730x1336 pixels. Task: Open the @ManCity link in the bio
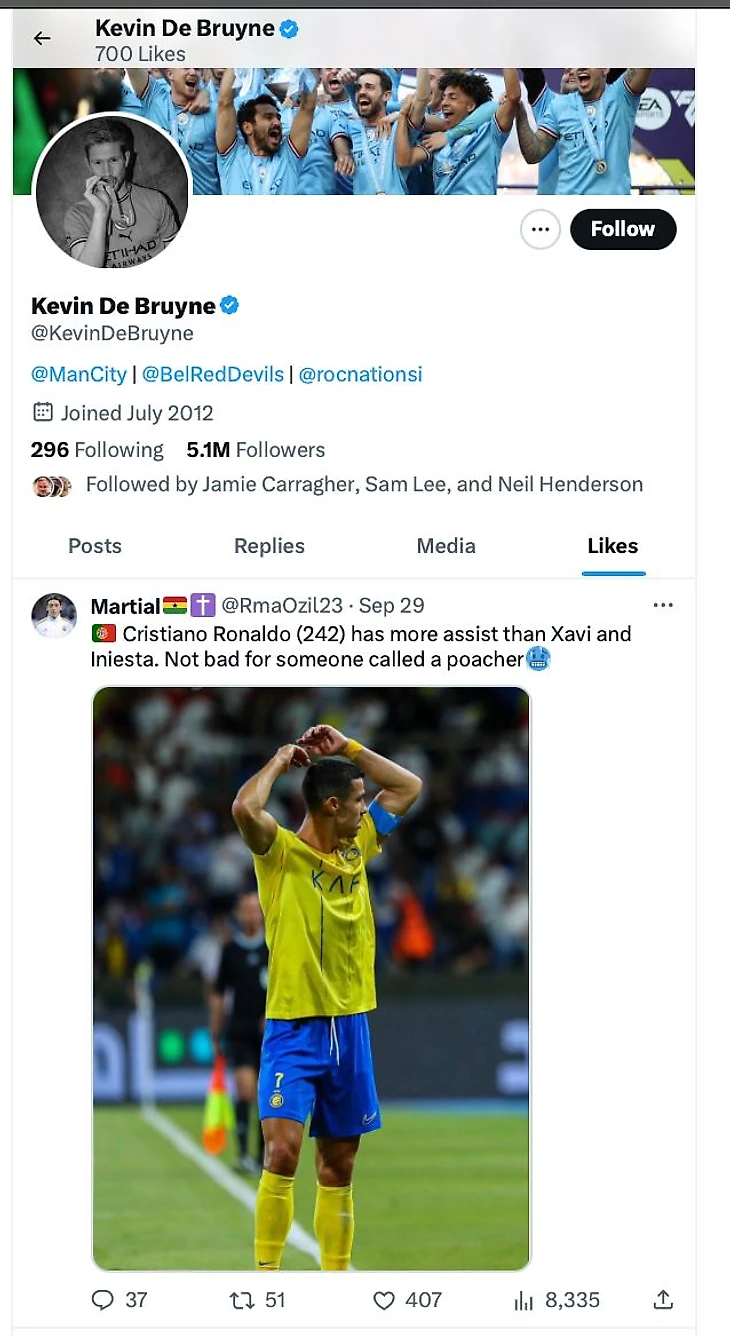79,374
